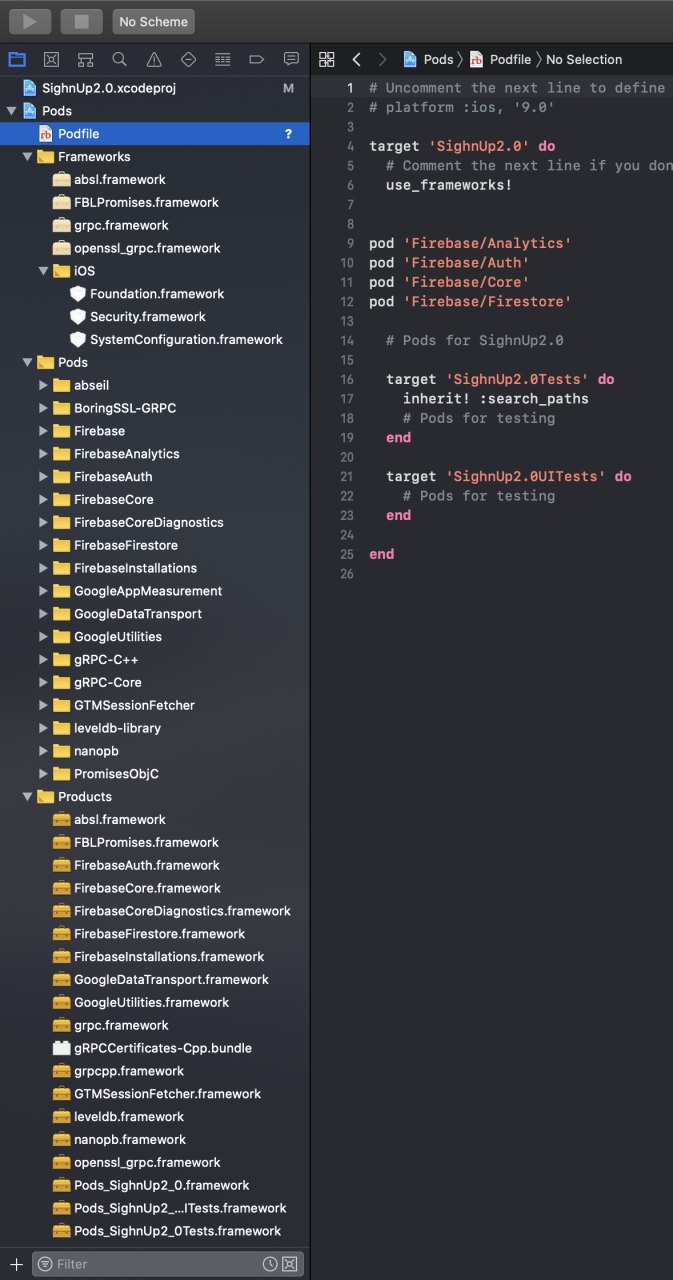The width and height of the screenshot is (673, 1280).
Task: Show the Source Control navigator
Action: tap(51, 59)
